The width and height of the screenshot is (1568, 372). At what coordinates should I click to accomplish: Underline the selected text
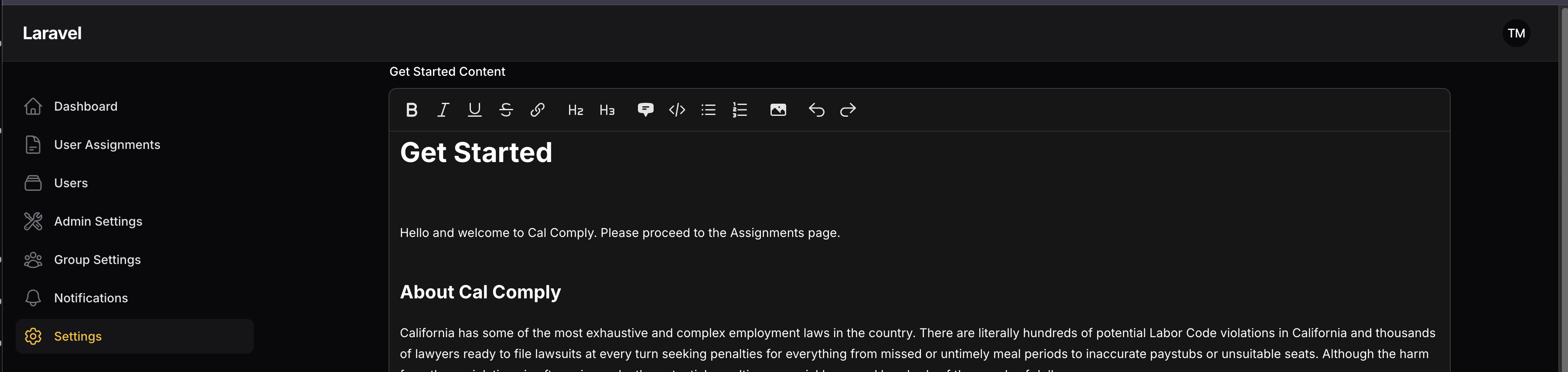tap(475, 110)
